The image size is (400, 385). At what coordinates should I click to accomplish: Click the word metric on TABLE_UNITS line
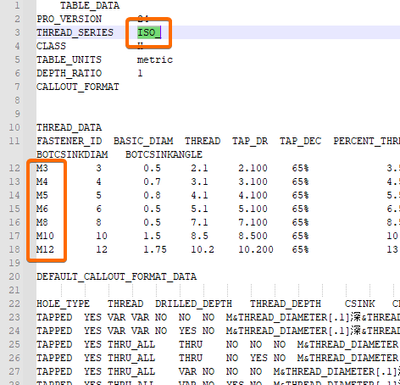155,60
